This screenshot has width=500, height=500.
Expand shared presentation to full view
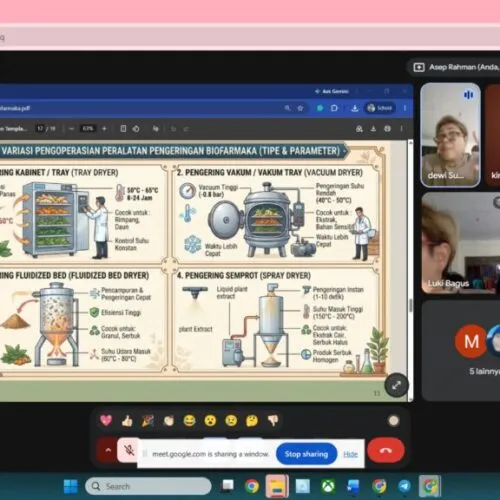click(396, 386)
